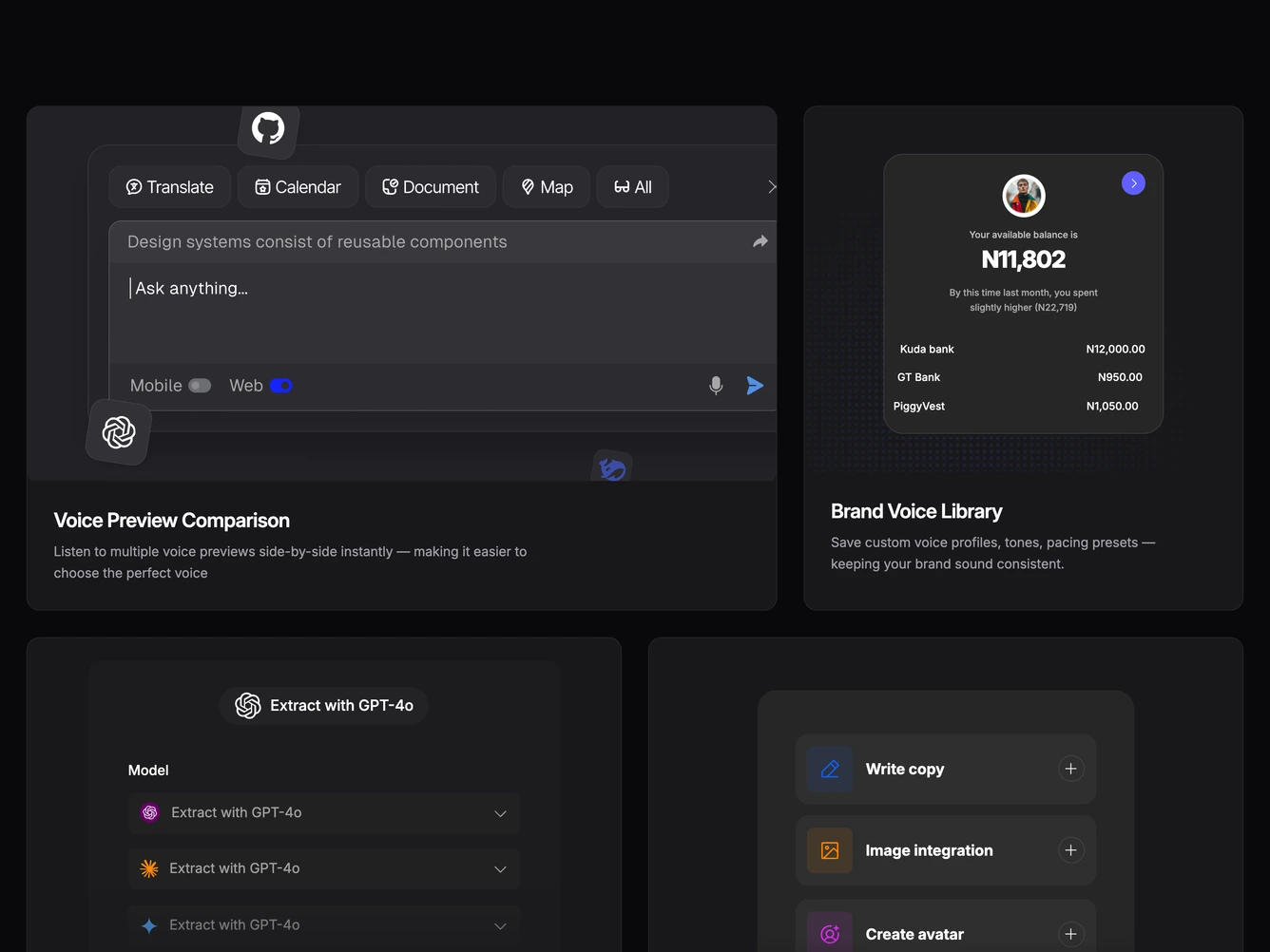Click the orange Image integration icon

pos(830,850)
